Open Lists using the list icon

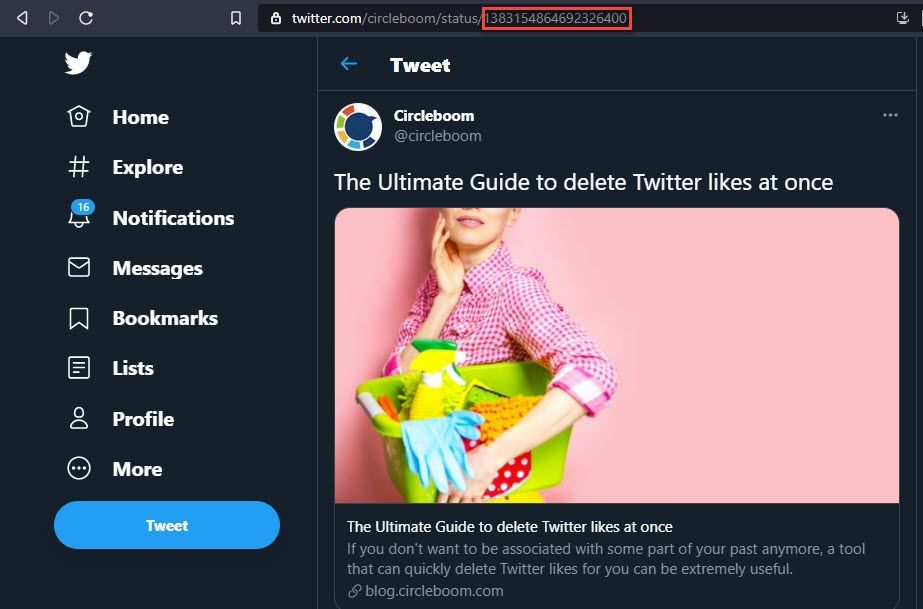tap(79, 368)
